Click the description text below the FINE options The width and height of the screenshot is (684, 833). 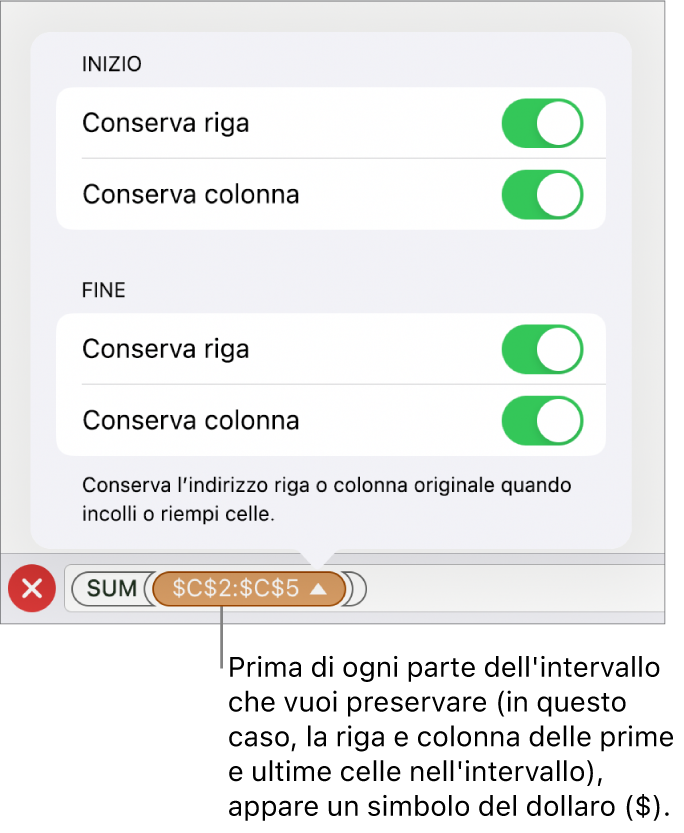coord(327,500)
